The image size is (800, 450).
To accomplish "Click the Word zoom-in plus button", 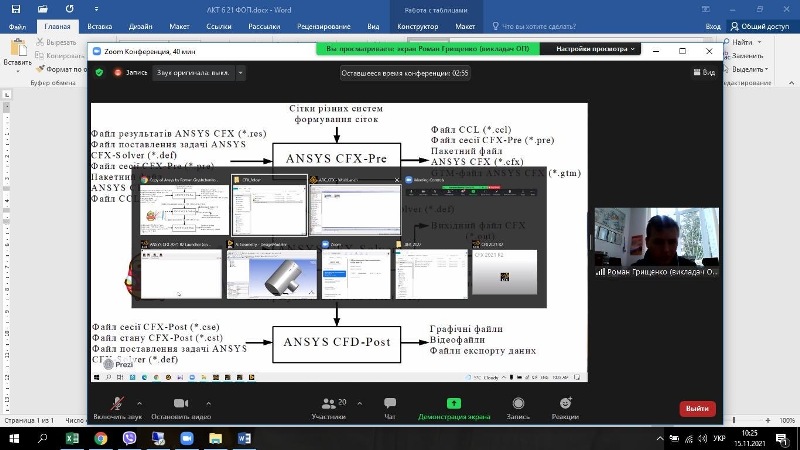I will [x=768, y=420].
